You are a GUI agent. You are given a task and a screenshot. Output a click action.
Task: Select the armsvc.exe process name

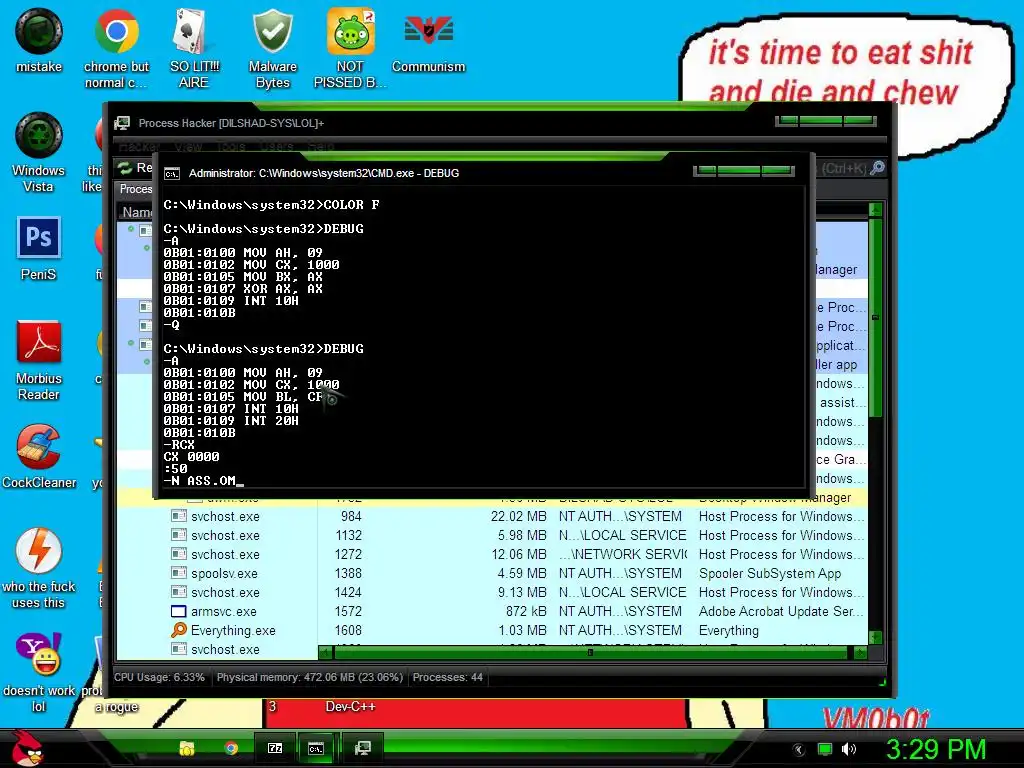tap(223, 611)
